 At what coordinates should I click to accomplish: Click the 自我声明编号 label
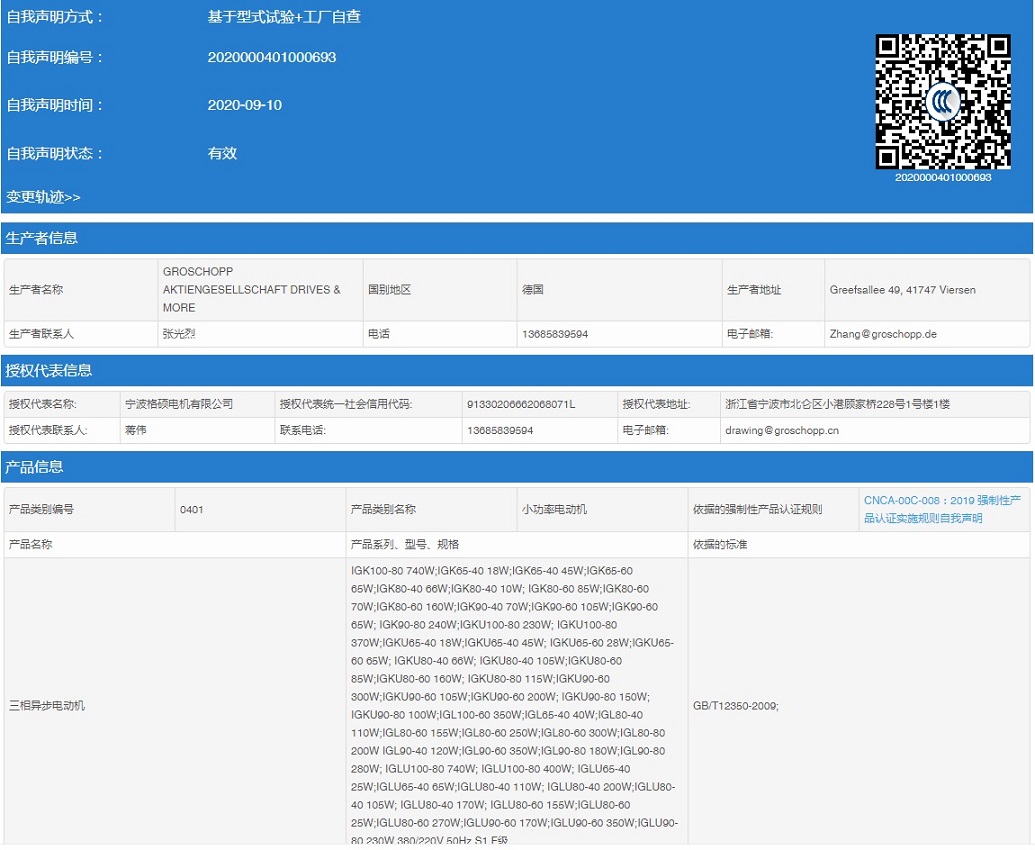point(55,57)
